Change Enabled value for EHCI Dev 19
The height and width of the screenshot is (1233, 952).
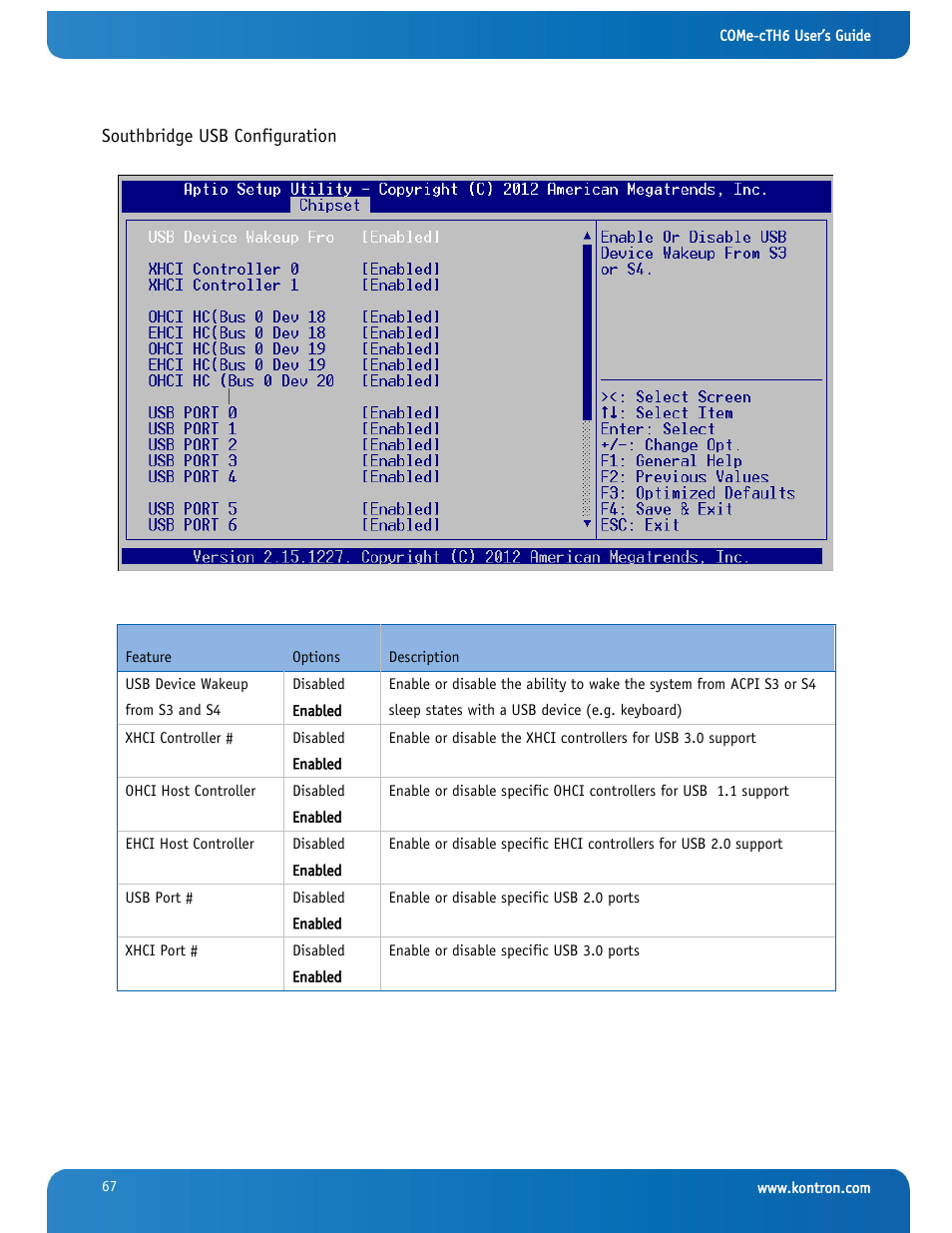point(401,365)
